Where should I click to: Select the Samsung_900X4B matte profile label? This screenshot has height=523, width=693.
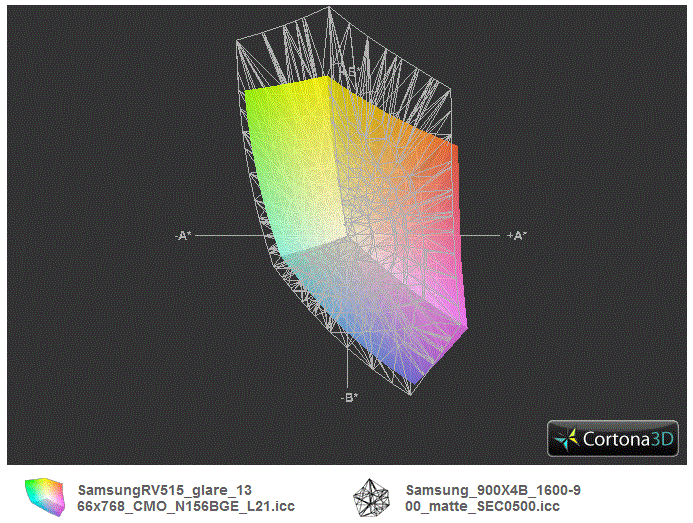[x=493, y=498]
